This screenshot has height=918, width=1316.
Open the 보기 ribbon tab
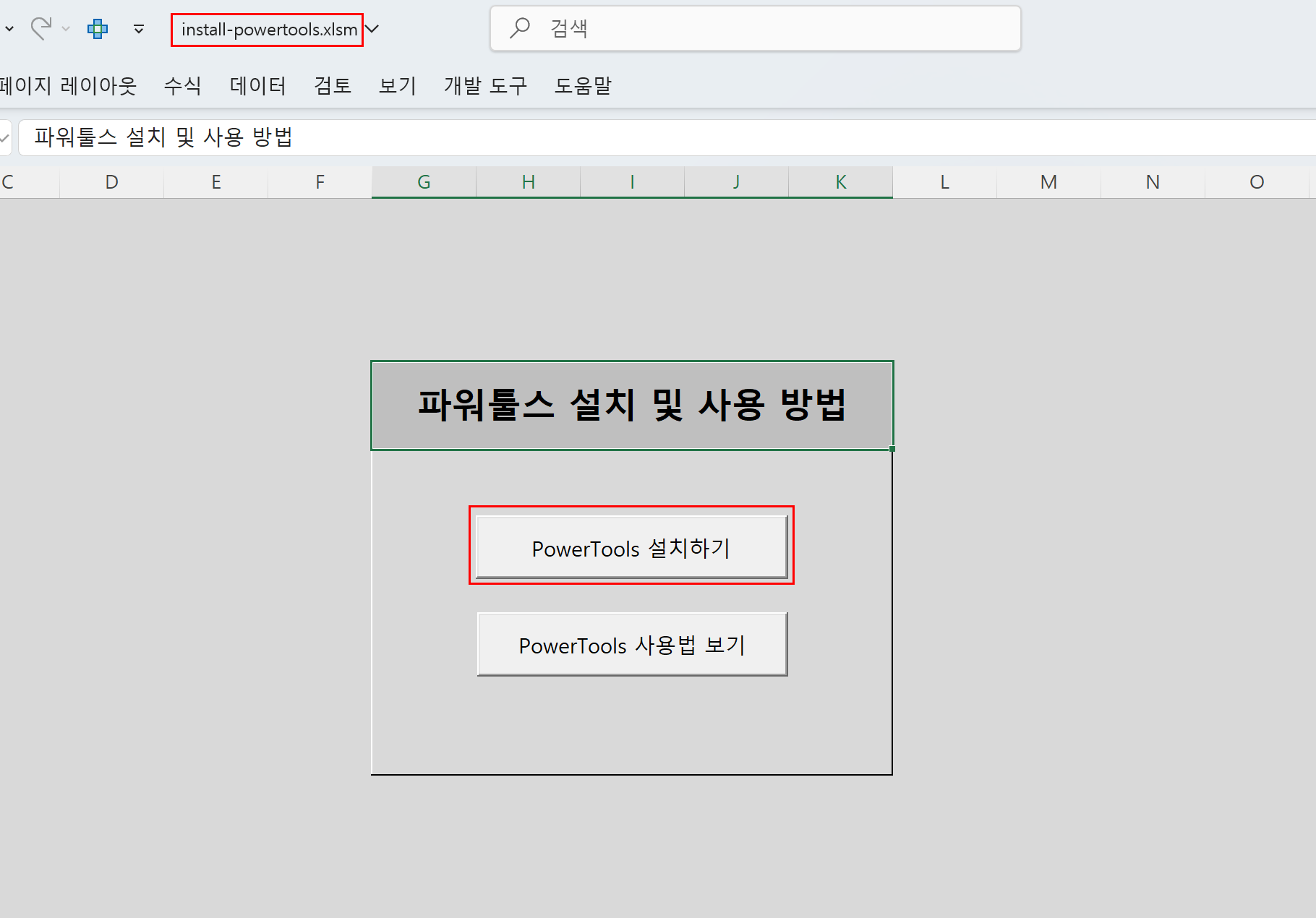pos(398,85)
